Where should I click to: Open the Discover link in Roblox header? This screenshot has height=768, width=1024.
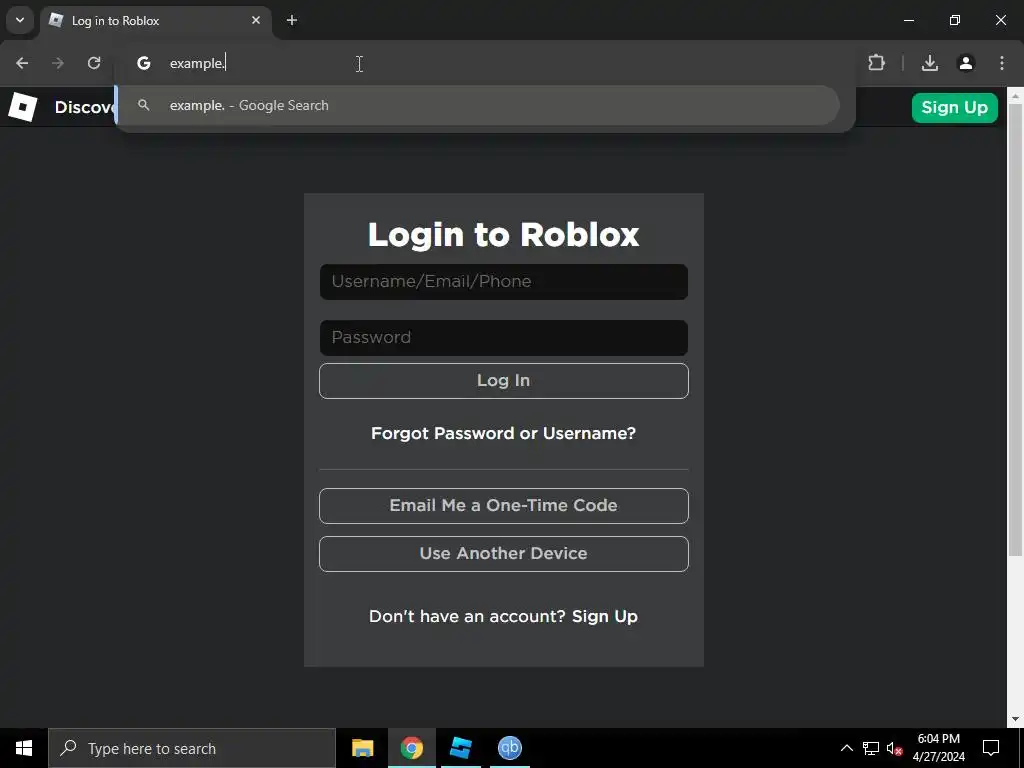tap(85, 107)
